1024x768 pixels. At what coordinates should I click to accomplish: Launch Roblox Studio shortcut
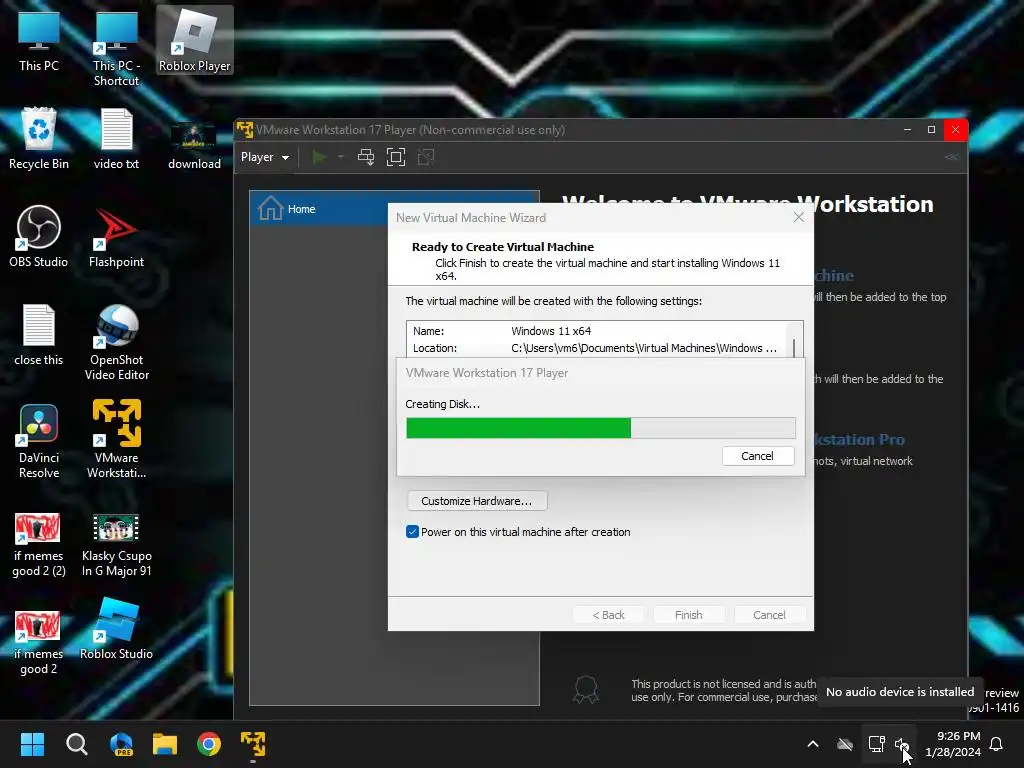click(116, 630)
